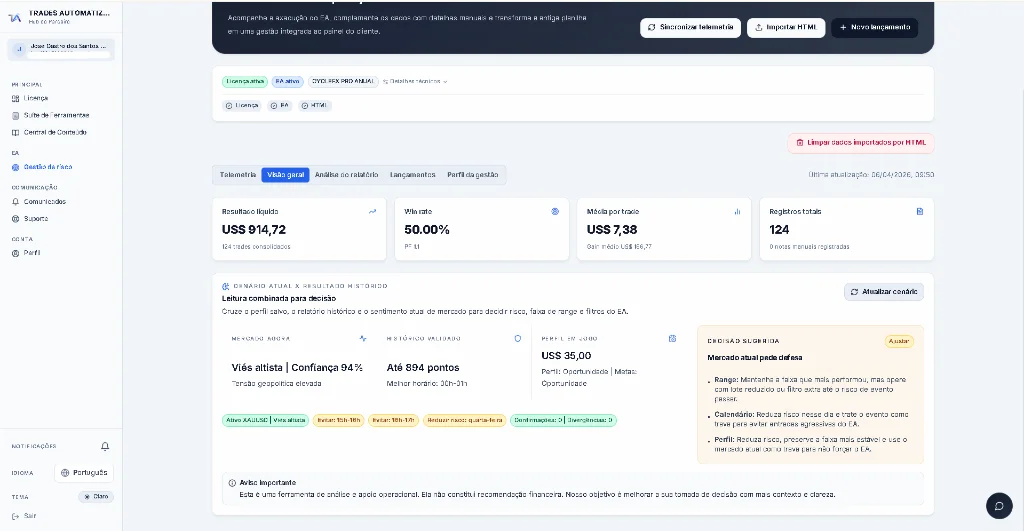Click the shield icon beside Histórico validado
Screen dimensions: 1024x531
click(x=517, y=338)
